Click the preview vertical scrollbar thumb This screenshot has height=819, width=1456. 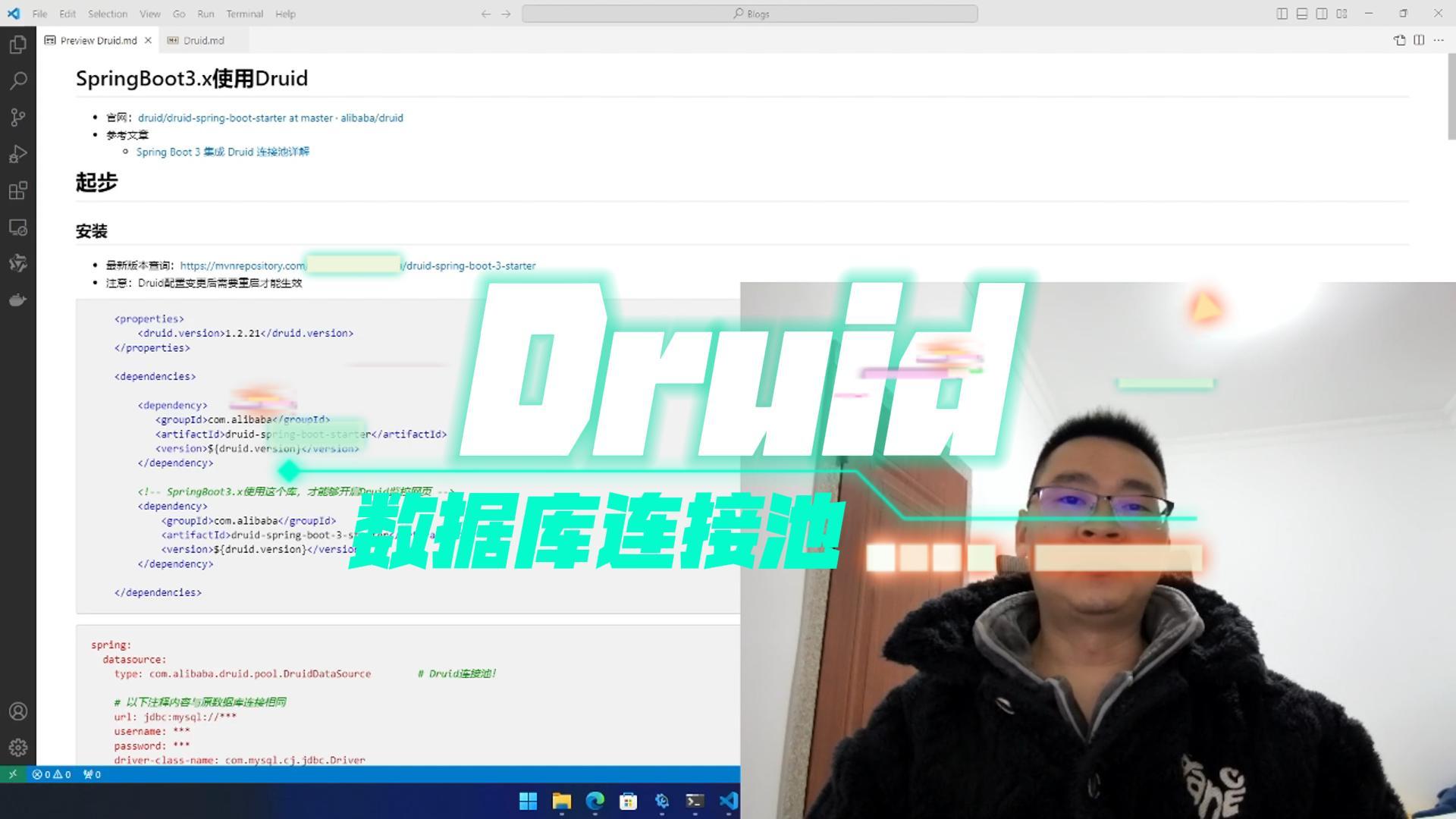pos(1451,97)
